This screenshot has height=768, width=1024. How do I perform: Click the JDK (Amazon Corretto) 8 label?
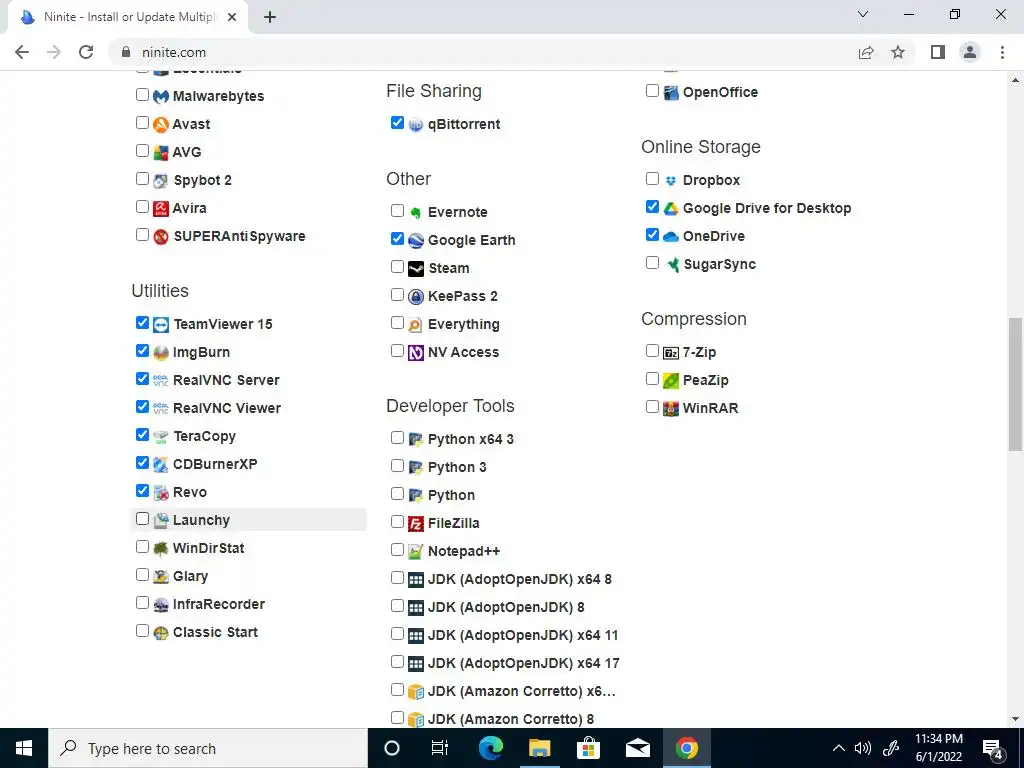511,719
